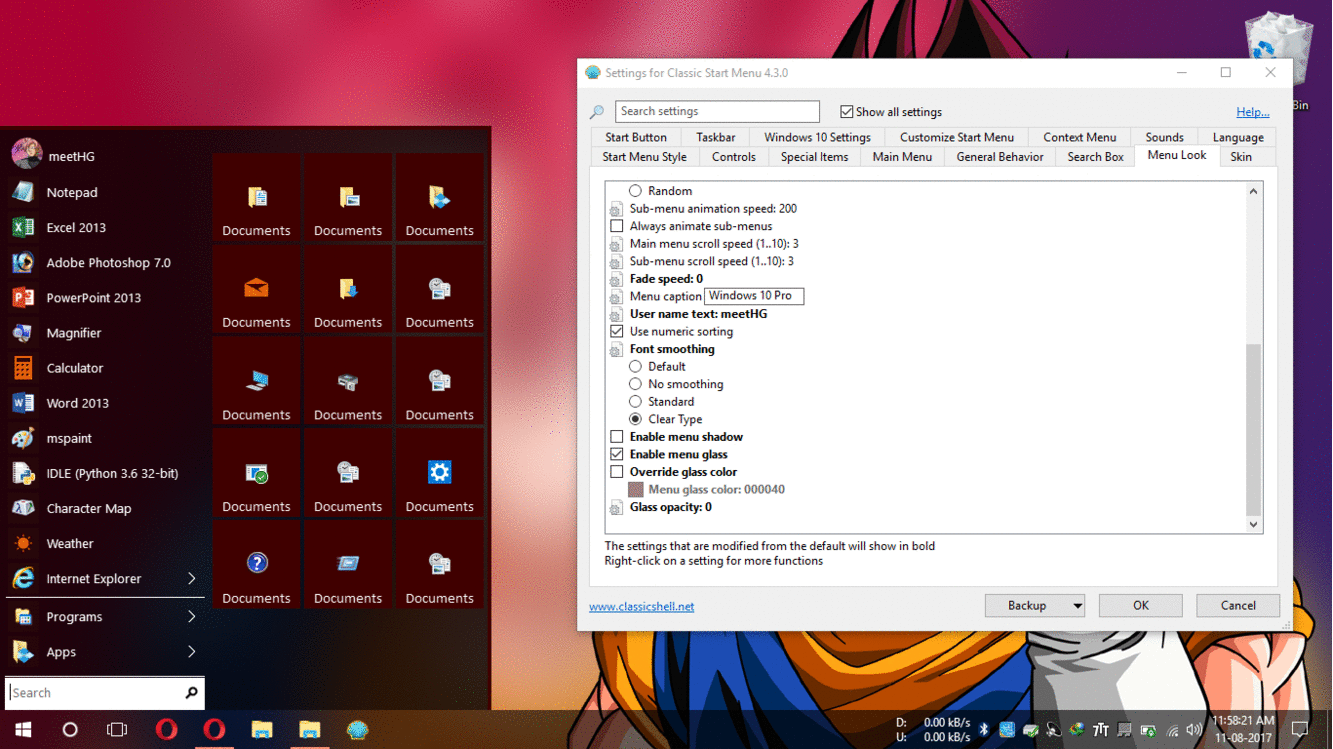This screenshot has width=1333, height=749.
Task: Disable Enable menu glass
Action: [x=617, y=454]
